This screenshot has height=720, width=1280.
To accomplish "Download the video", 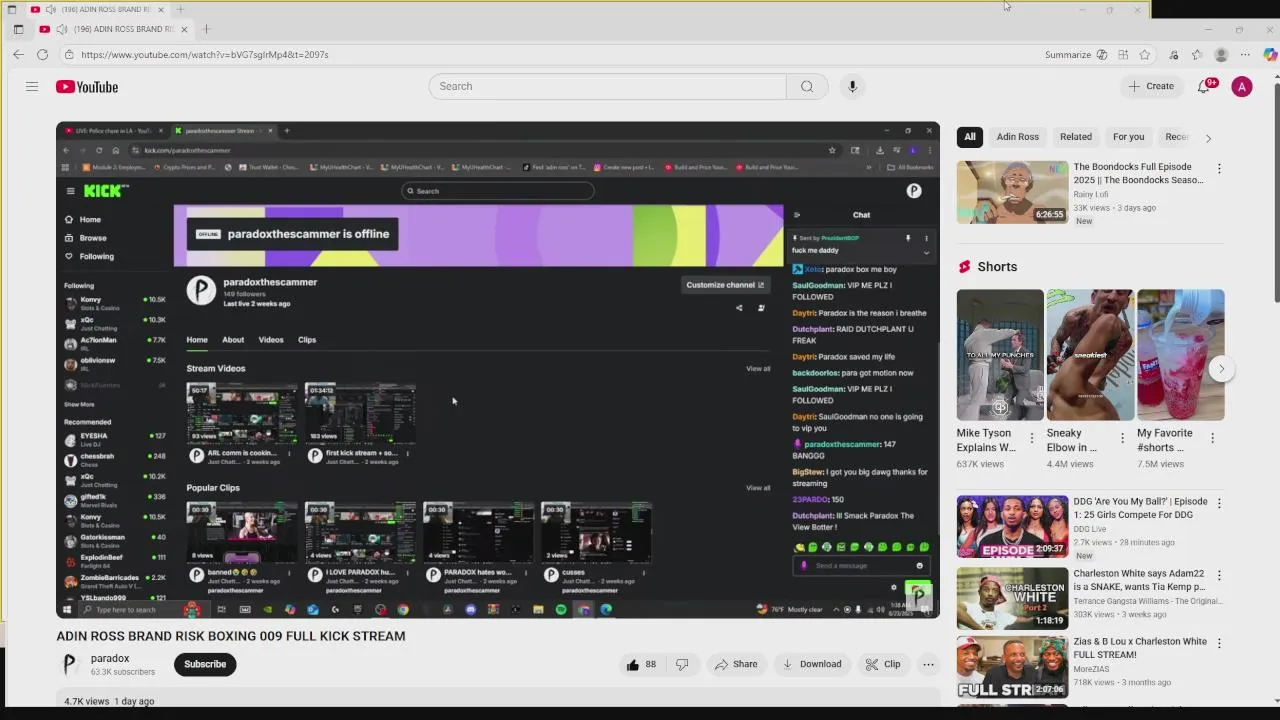I will [811, 664].
